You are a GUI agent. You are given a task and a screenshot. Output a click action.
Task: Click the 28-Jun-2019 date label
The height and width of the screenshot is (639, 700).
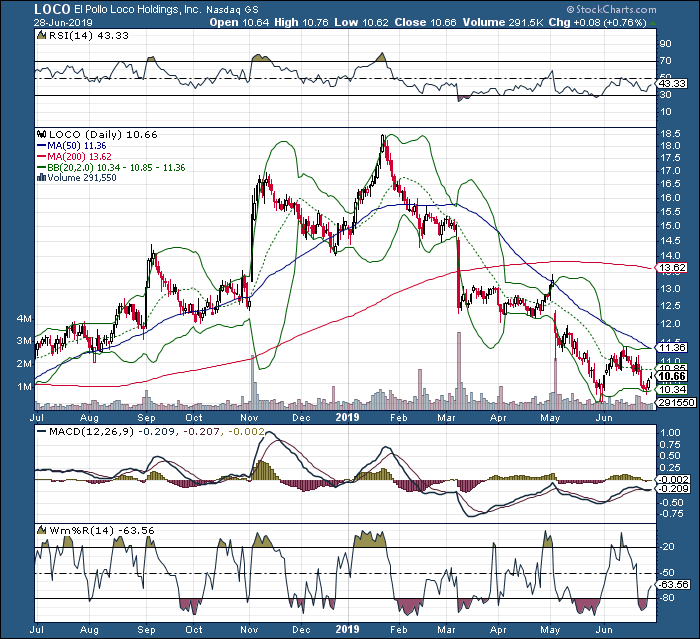[x=63, y=22]
